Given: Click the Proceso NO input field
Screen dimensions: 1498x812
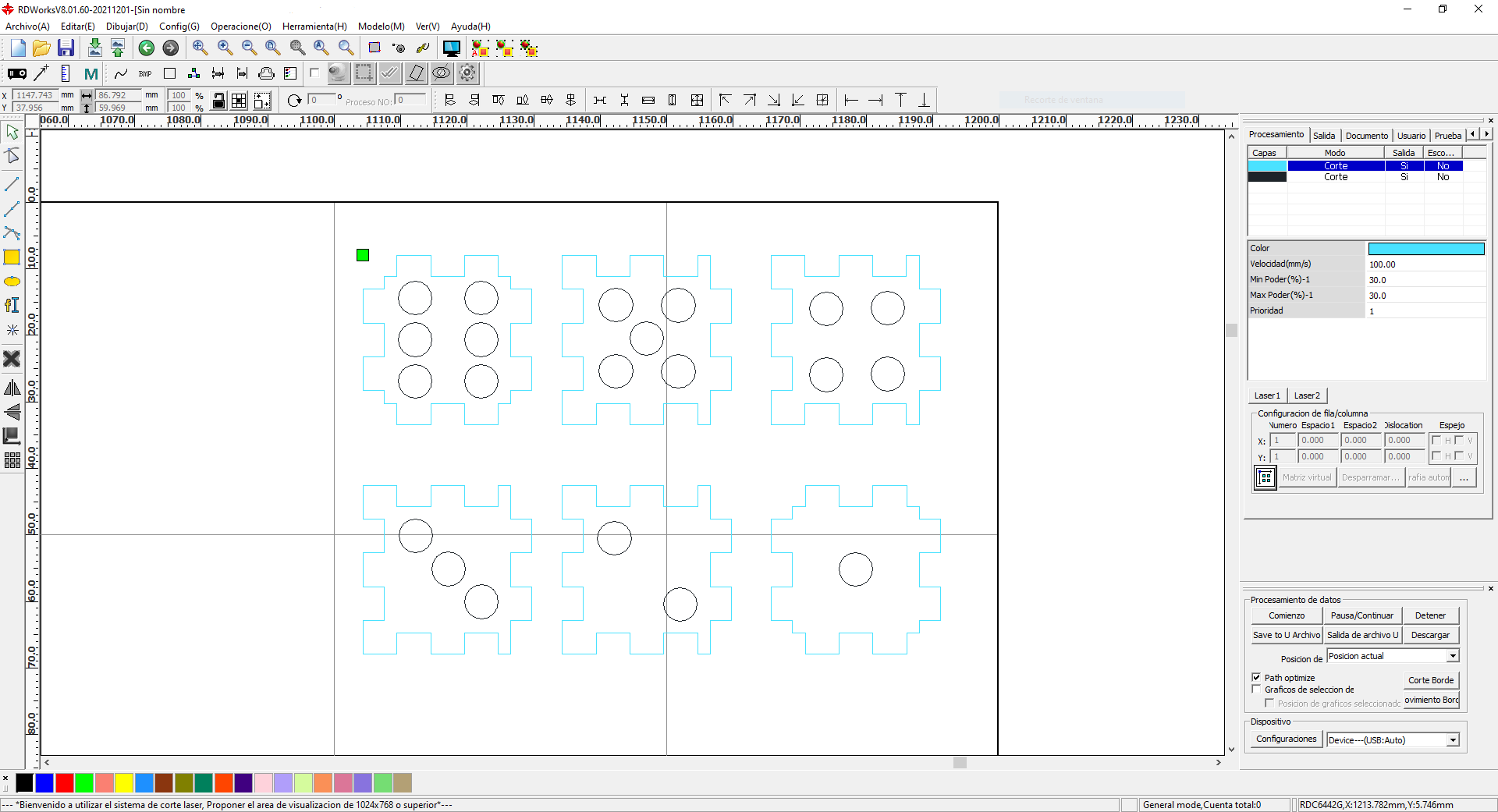Looking at the screenshot, I should click(410, 100).
